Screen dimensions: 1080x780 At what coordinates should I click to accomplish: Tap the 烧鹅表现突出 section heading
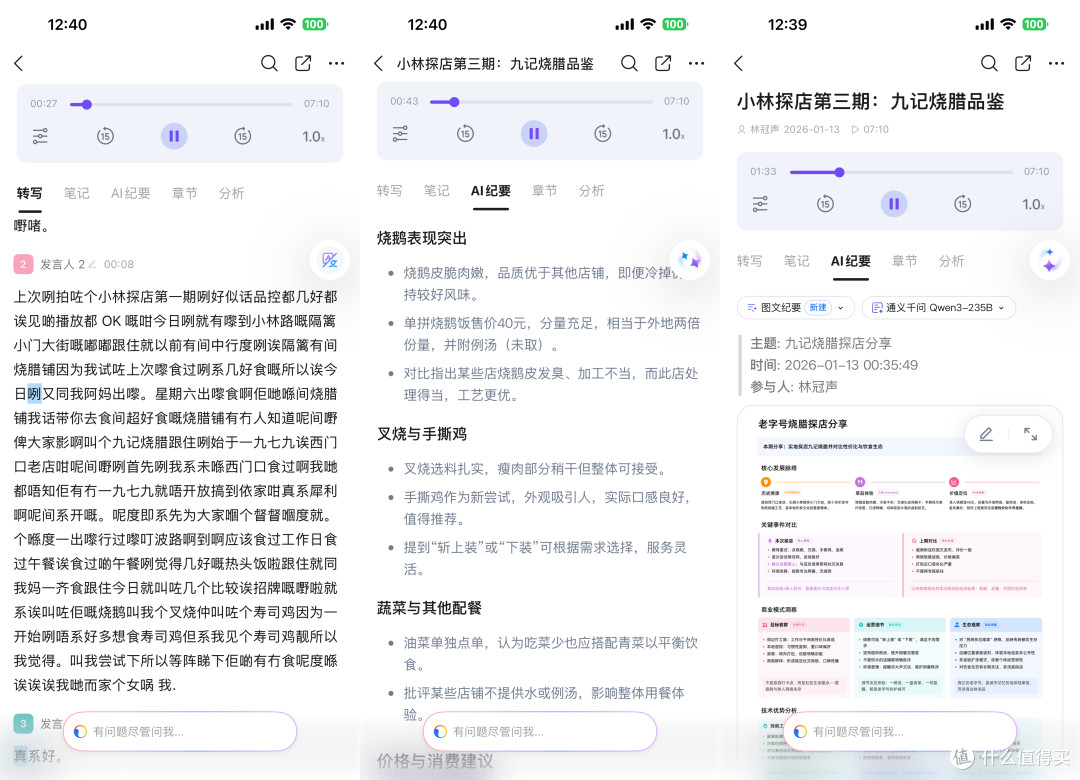[x=422, y=238]
